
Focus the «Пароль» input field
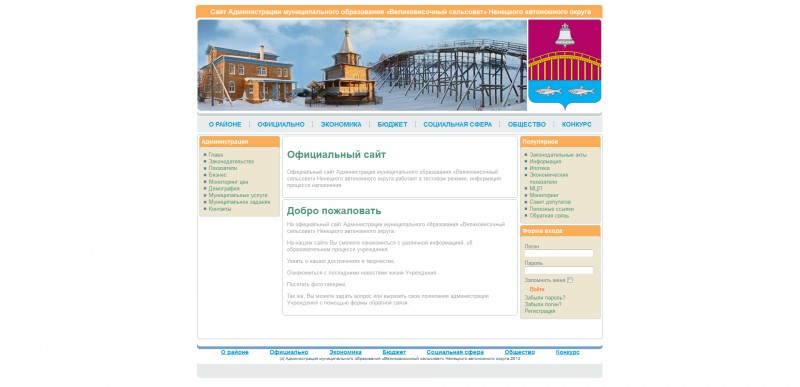[559, 271]
